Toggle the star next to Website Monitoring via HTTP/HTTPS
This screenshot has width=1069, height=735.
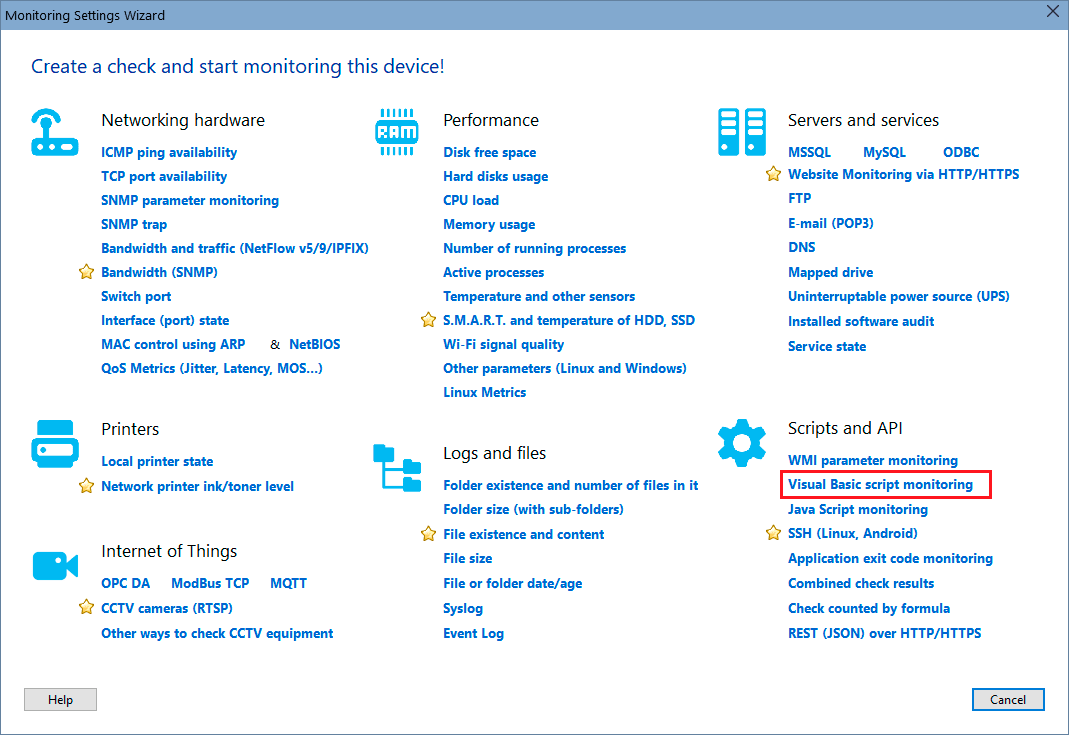(772, 174)
